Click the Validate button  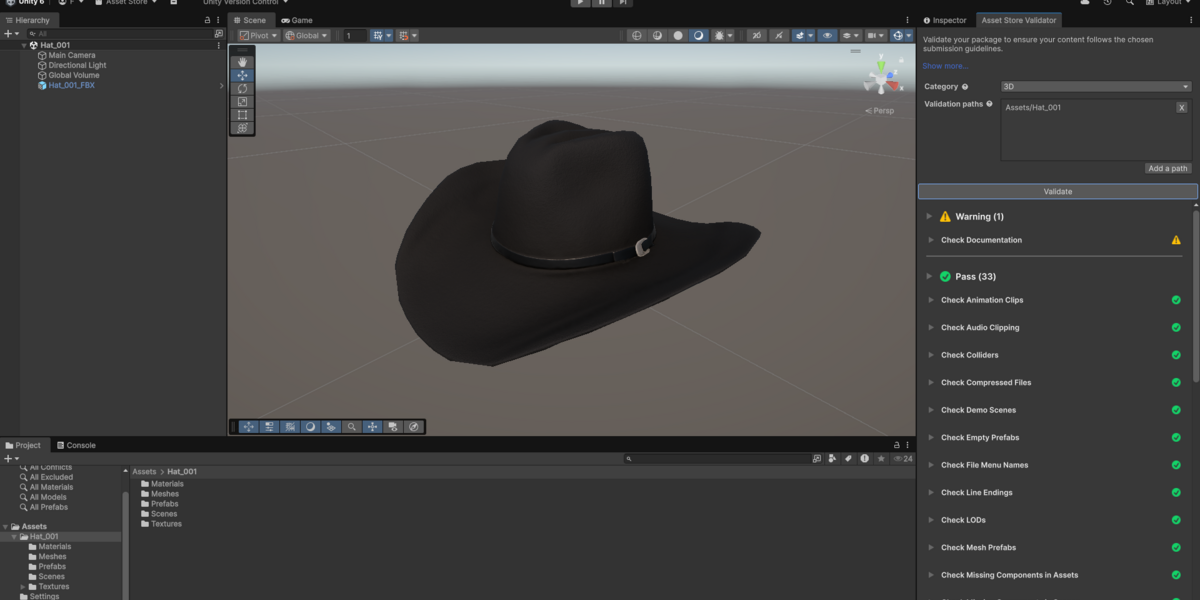1057,191
